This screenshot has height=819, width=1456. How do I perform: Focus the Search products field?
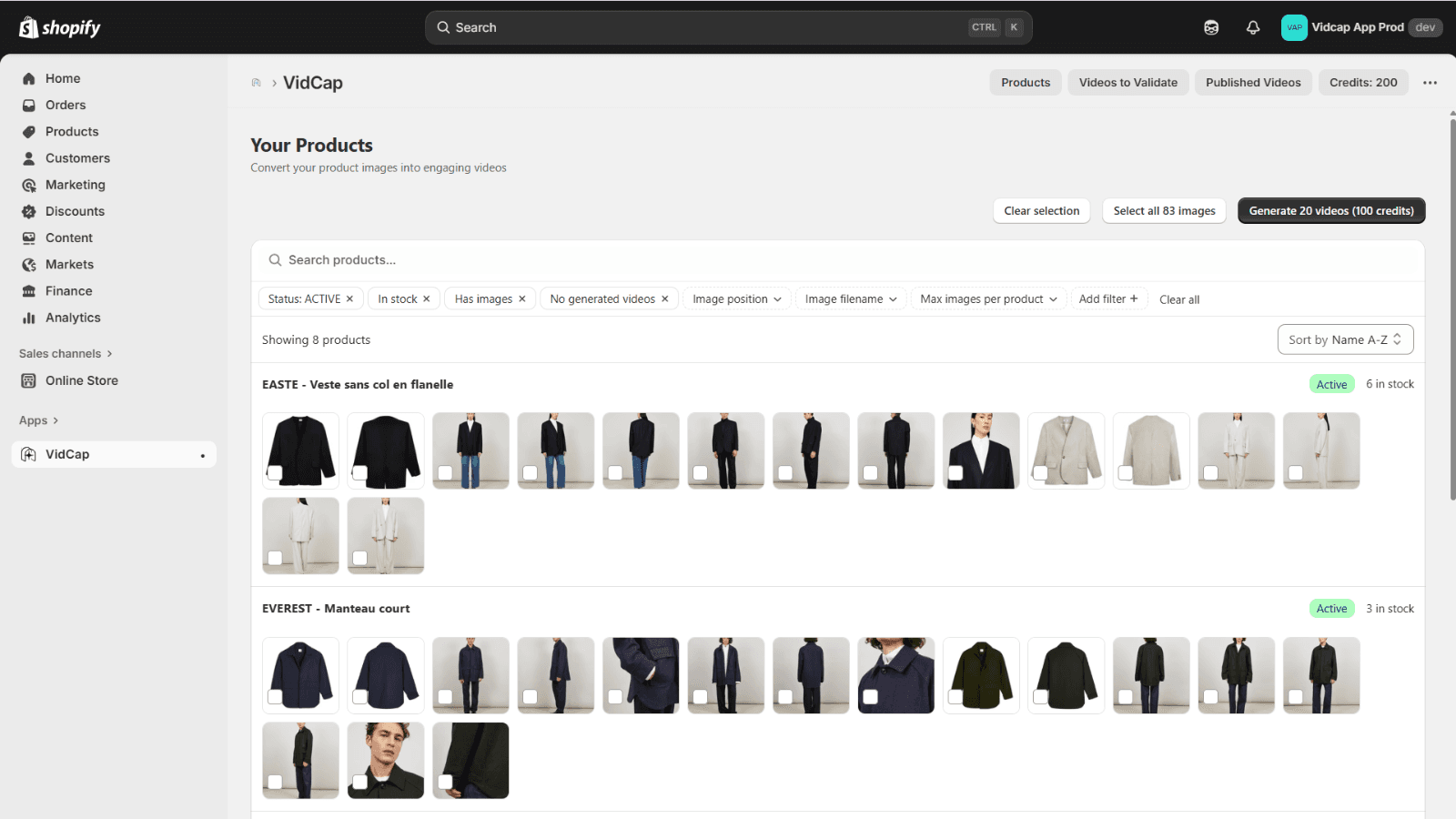pos(837,260)
